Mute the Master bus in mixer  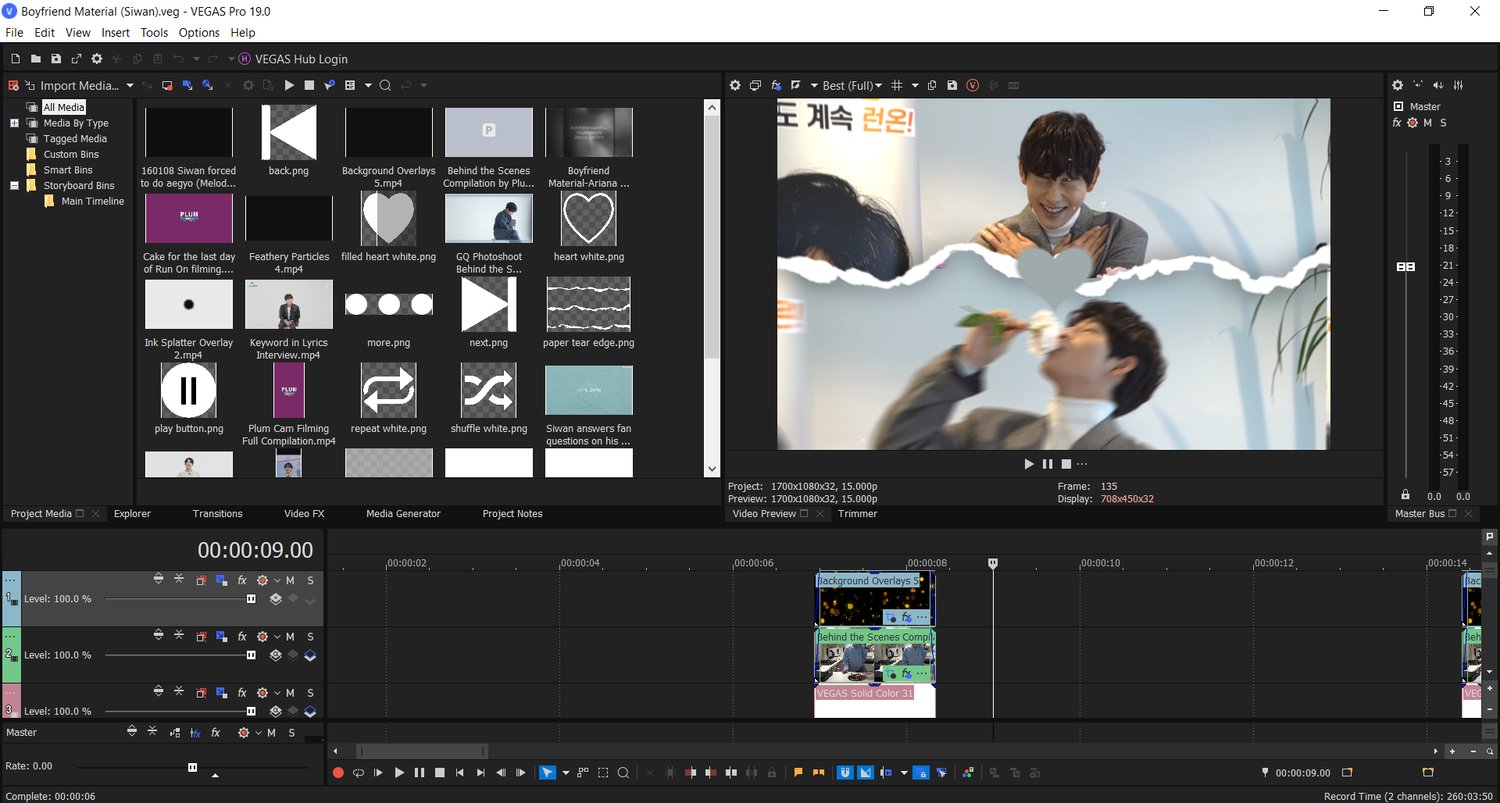1428,123
